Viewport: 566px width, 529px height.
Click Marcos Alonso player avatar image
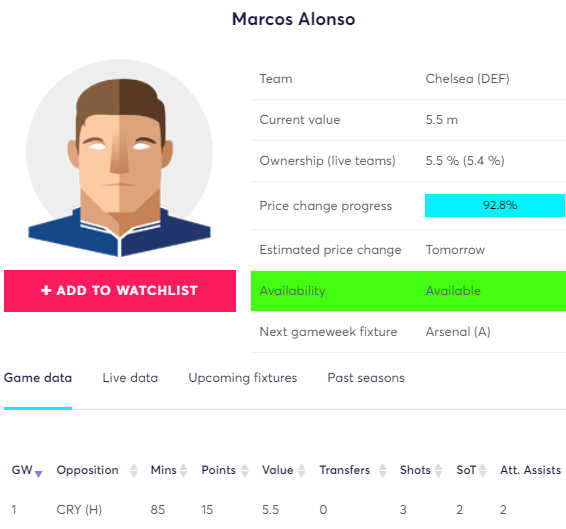tap(119, 158)
